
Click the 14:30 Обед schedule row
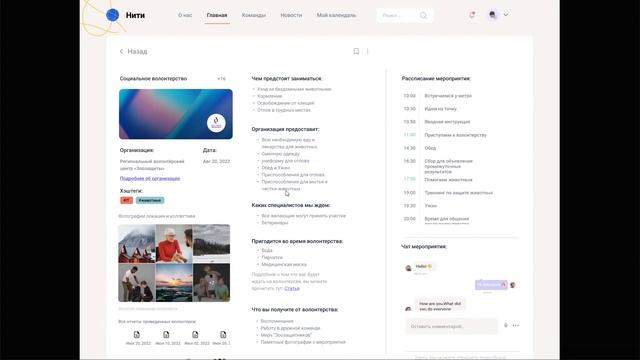[420, 148]
